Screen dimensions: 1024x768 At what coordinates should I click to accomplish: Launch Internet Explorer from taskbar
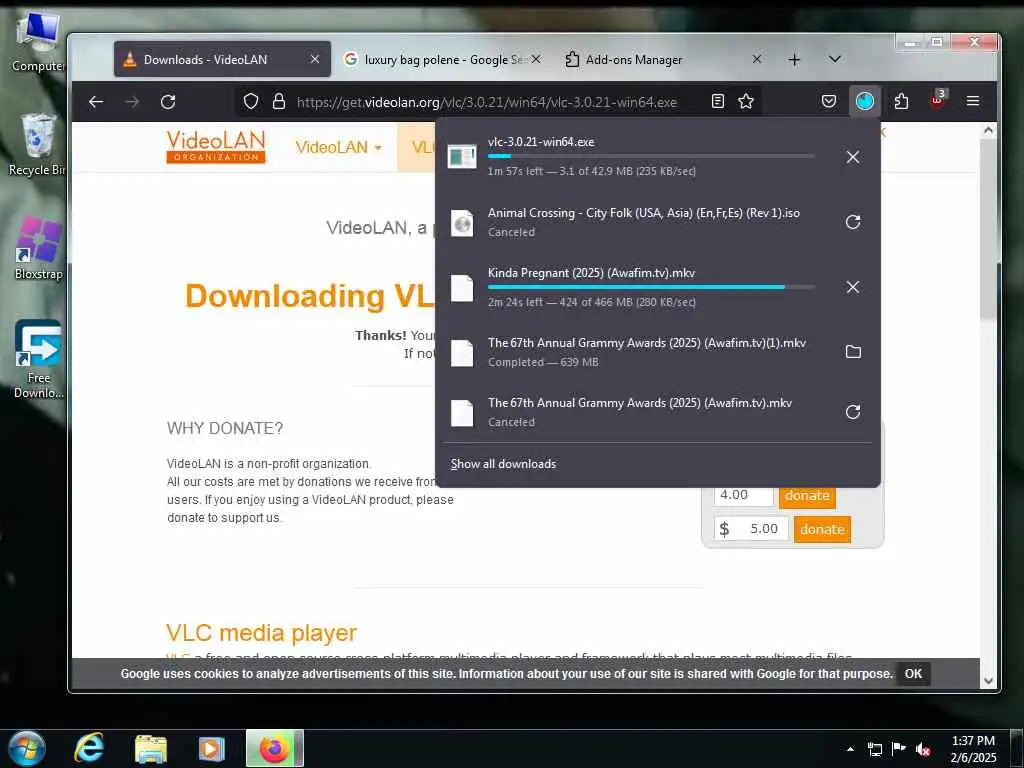click(x=89, y=748)
